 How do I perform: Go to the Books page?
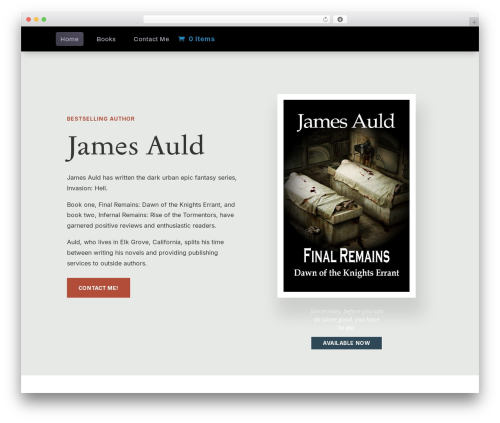click(106, 39)
